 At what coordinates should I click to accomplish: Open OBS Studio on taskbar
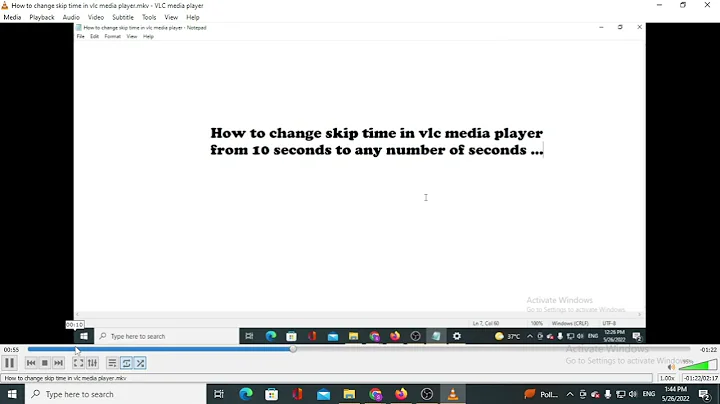[x=427, y=394]
